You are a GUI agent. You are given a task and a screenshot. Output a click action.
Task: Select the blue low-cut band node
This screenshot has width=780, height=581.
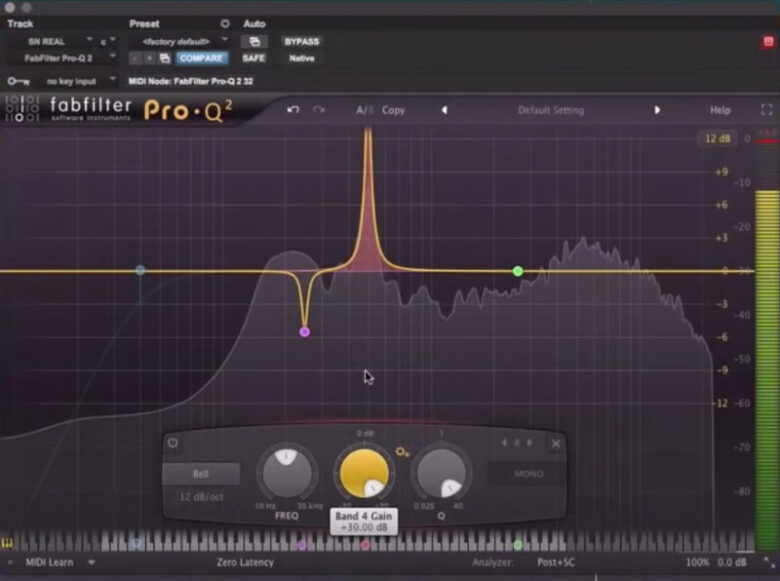[x=140, y=270]
